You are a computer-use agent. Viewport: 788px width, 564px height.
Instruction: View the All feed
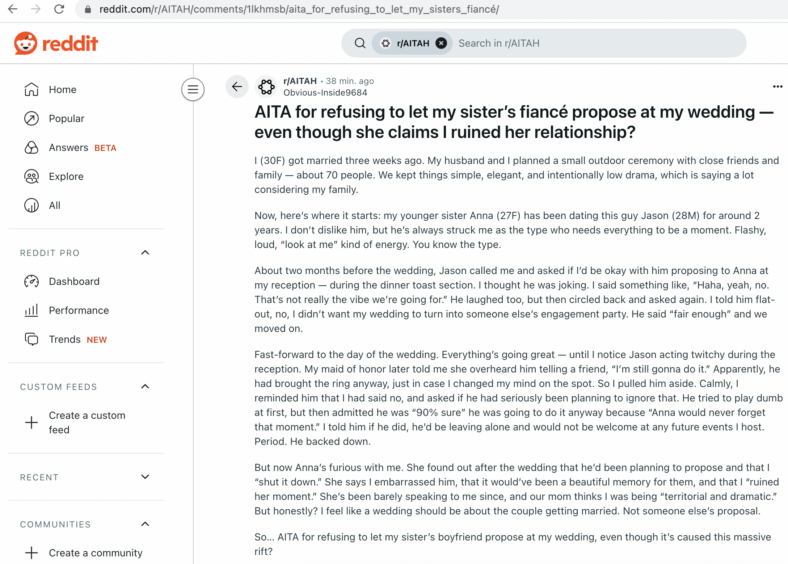[54, 206]
